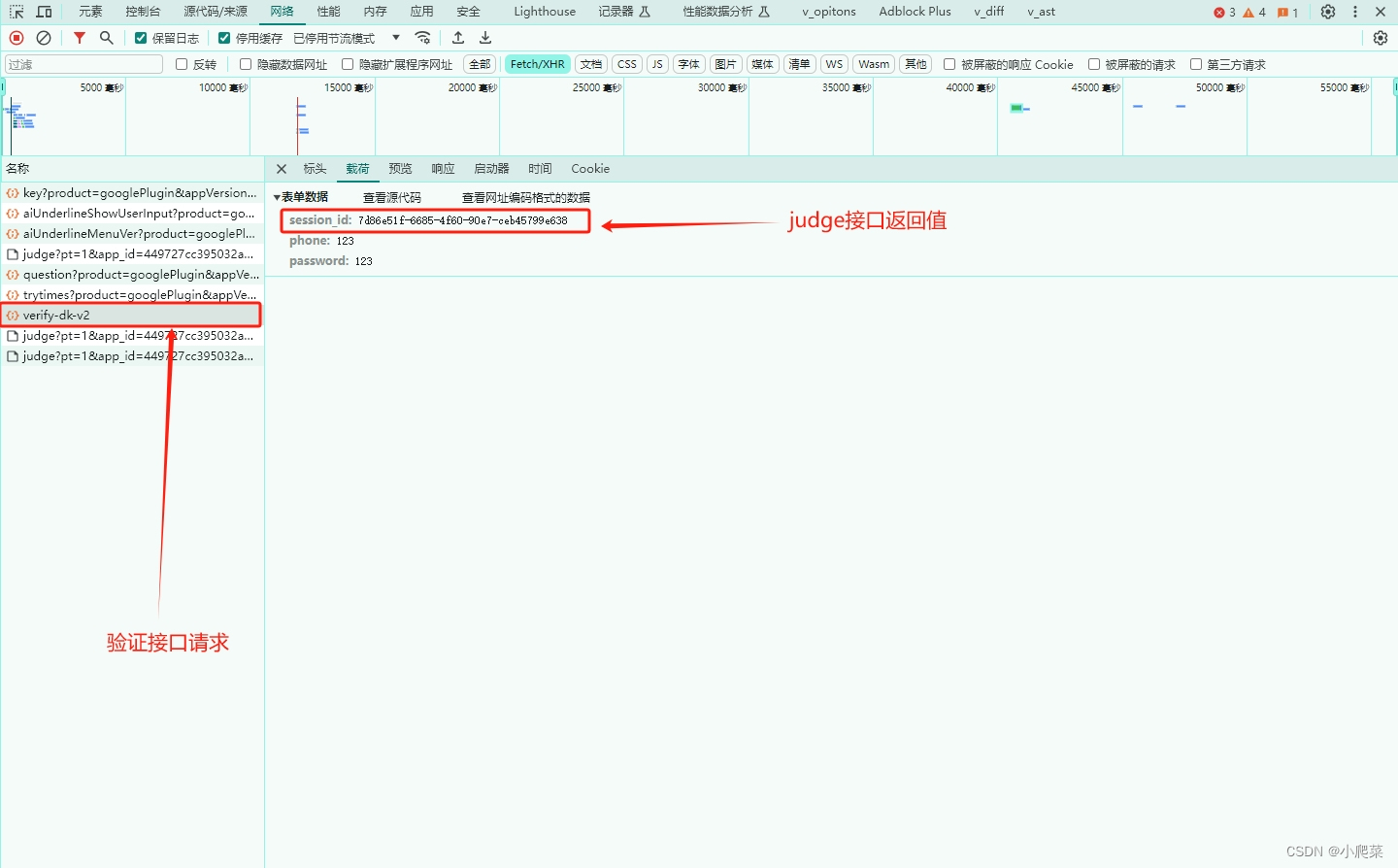The height and width of the screenshot is (868, 1398).
Task: Switch to the Initiator detail tab
Action: (x=492, y=169)
